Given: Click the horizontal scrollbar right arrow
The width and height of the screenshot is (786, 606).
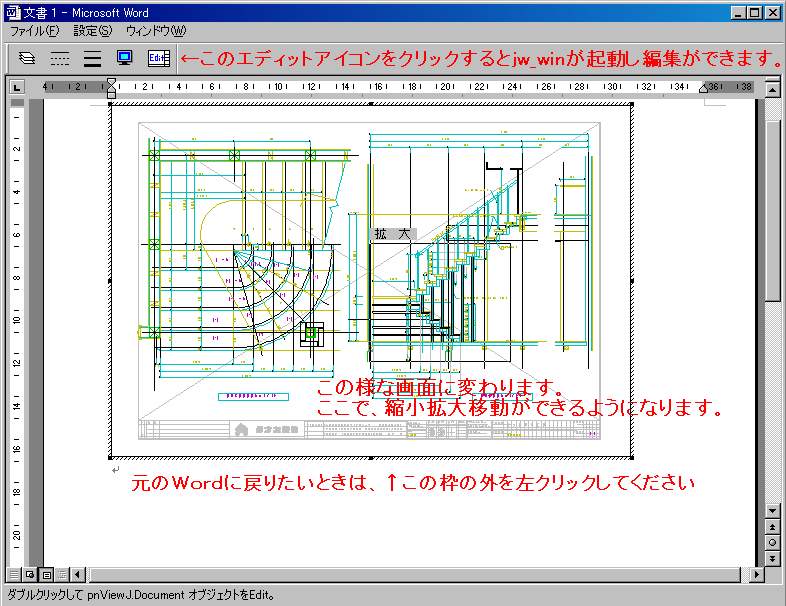Looking at the screenshot, I should pos(756,574).
